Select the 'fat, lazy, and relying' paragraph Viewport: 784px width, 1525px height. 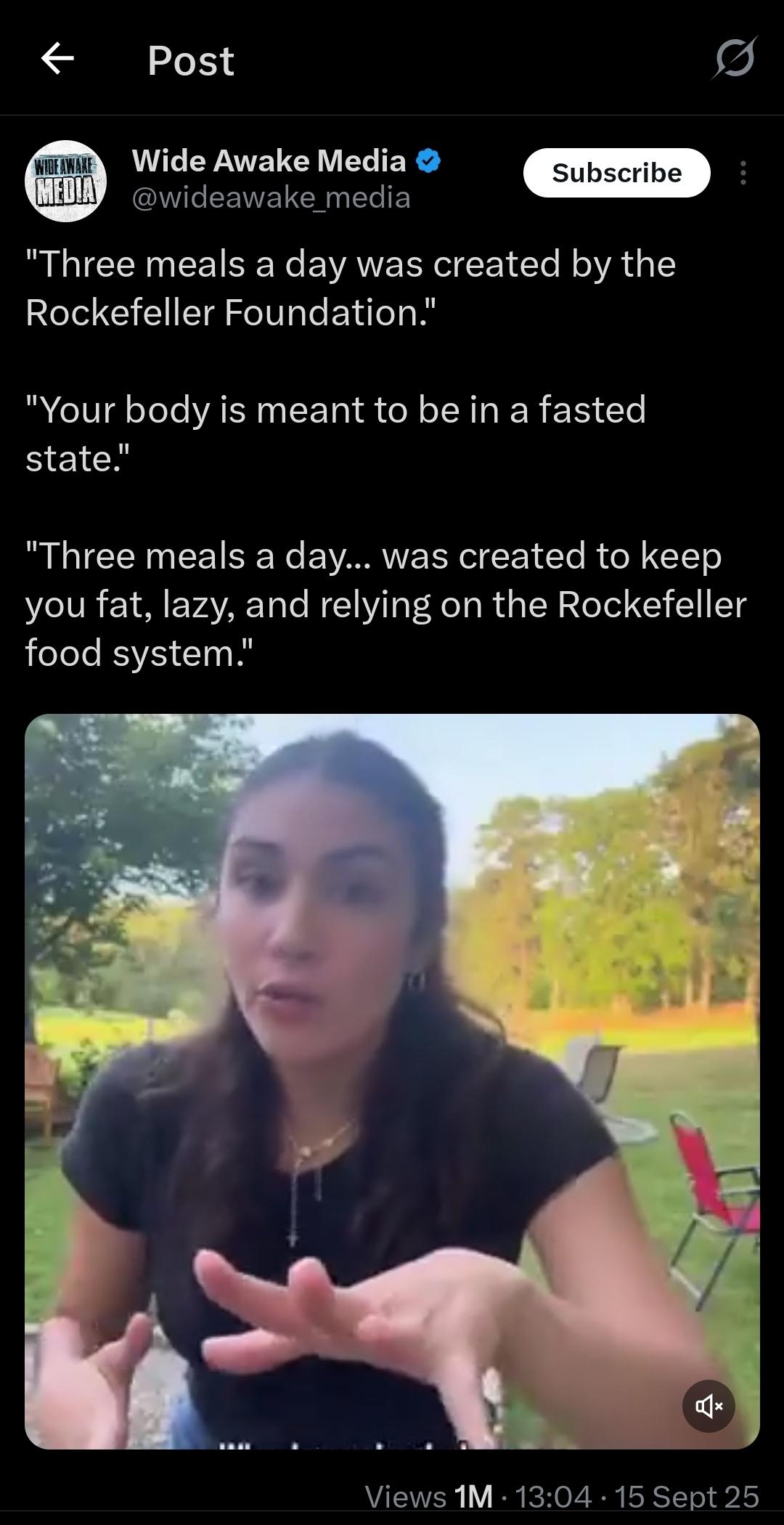coord(386,604)
